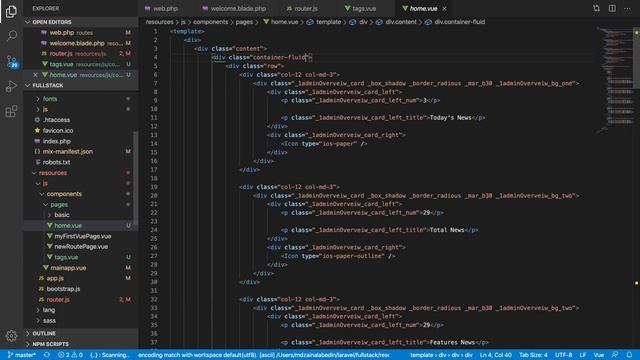
Task: Open the Source Control view icon
Action: click(x=11, y=61)
